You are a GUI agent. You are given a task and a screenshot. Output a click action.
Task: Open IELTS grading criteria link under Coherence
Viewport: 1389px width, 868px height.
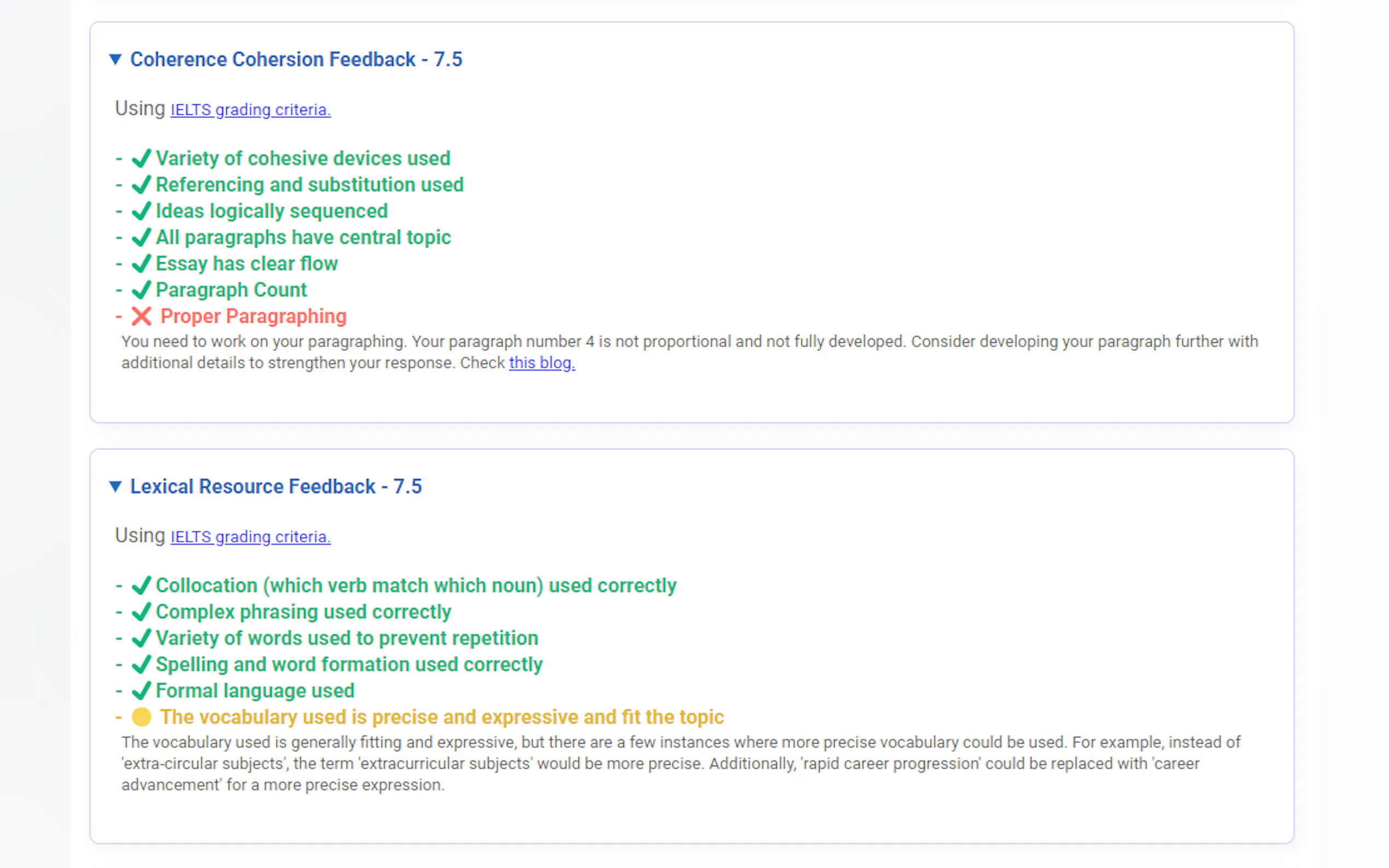coord(250,110)
